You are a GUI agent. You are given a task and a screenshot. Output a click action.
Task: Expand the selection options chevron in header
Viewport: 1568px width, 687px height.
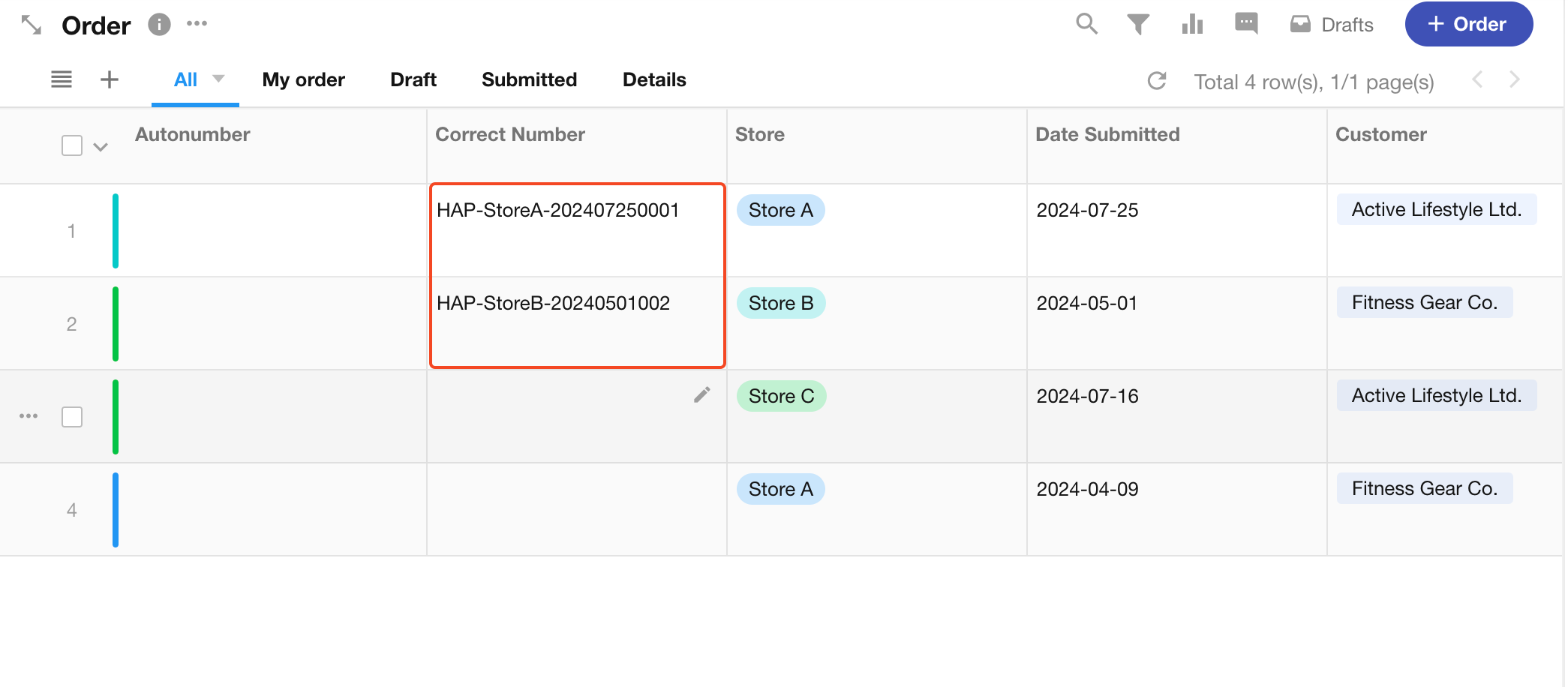(101, 147)
